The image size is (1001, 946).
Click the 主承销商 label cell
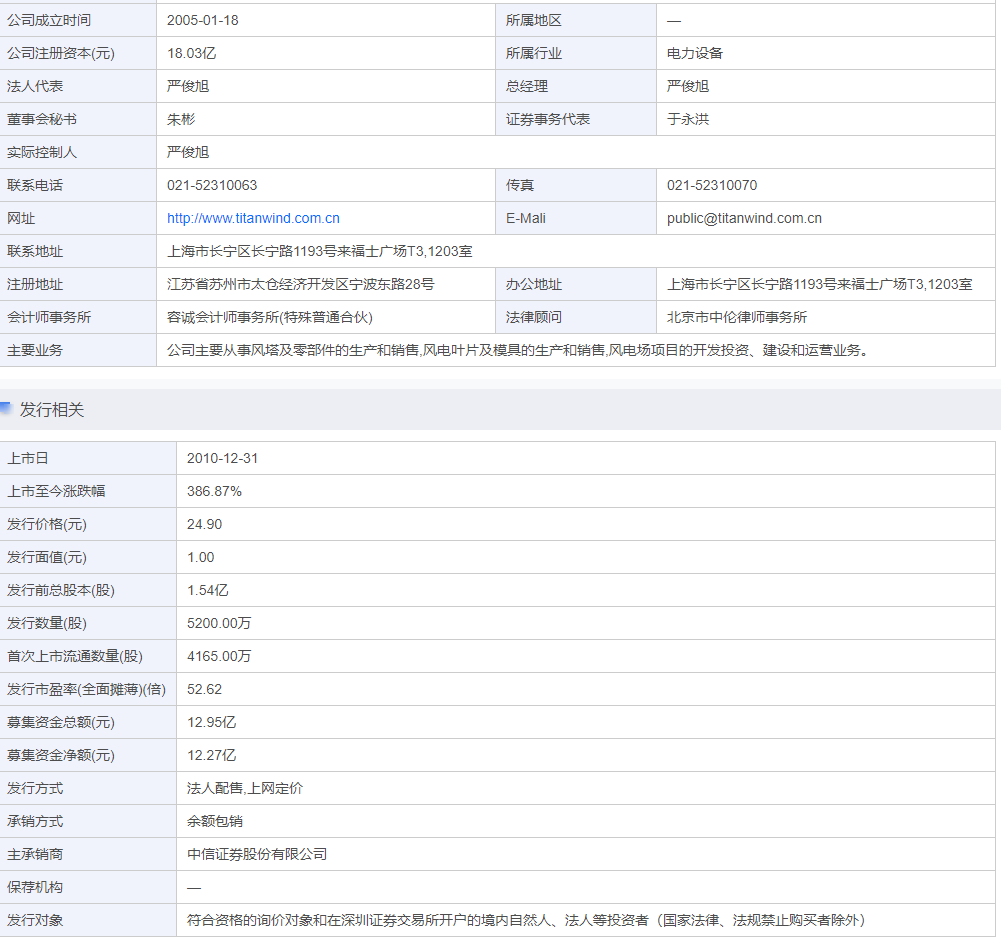[x=88, y=855]
